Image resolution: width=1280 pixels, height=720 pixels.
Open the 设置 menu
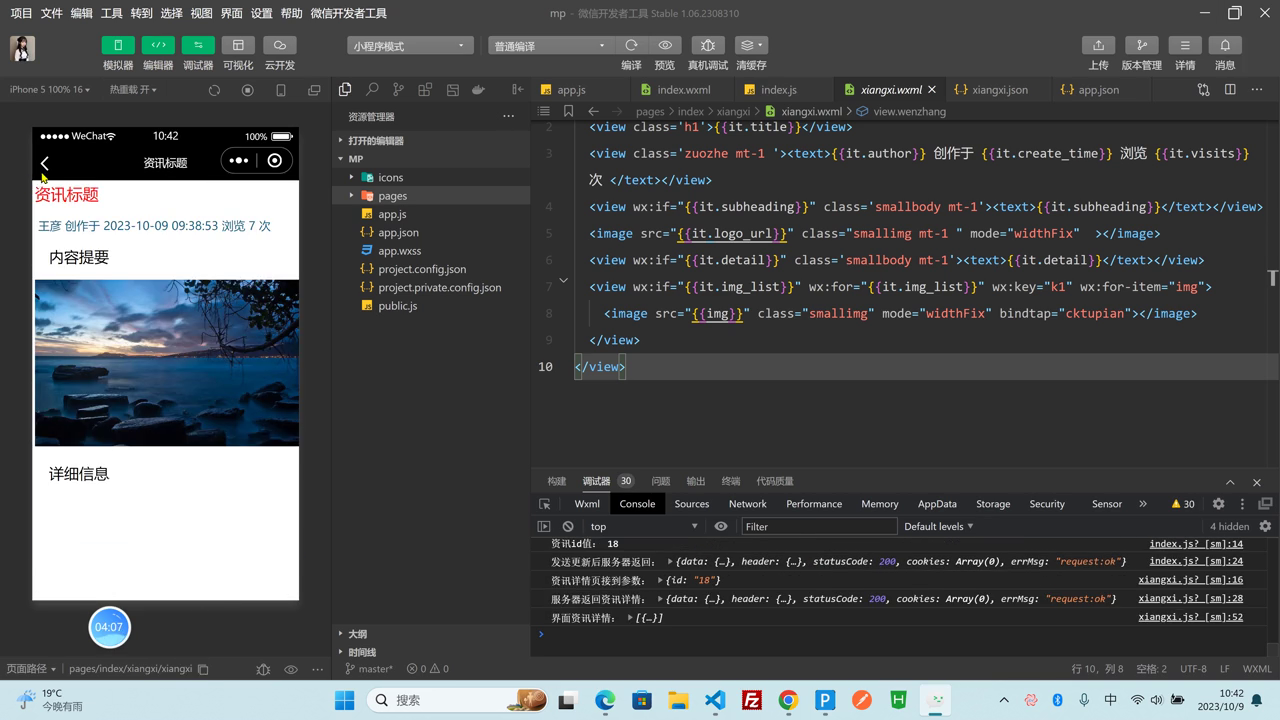pos(261,13)
